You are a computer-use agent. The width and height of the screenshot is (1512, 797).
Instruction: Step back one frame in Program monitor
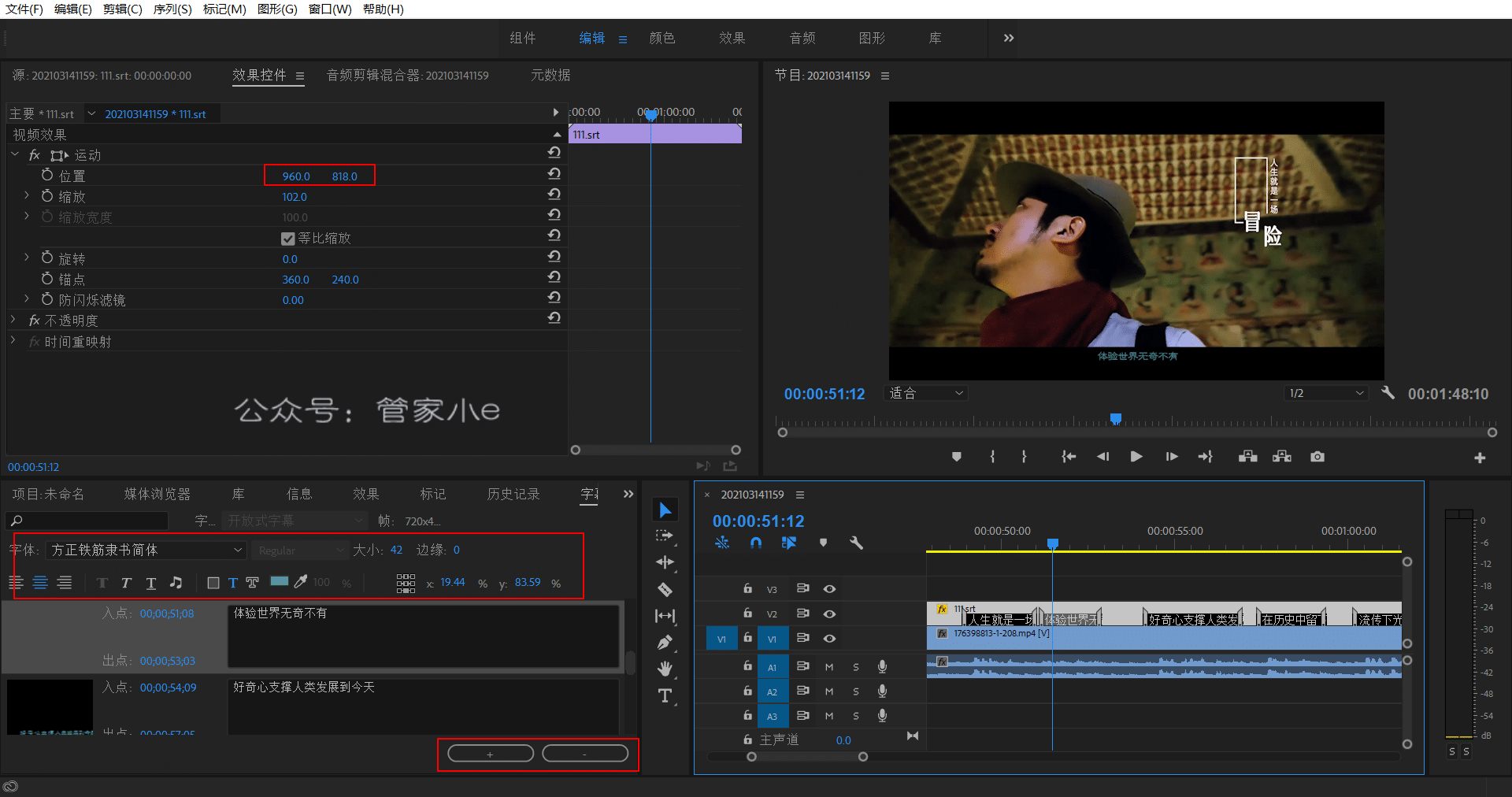(1102, 457)
